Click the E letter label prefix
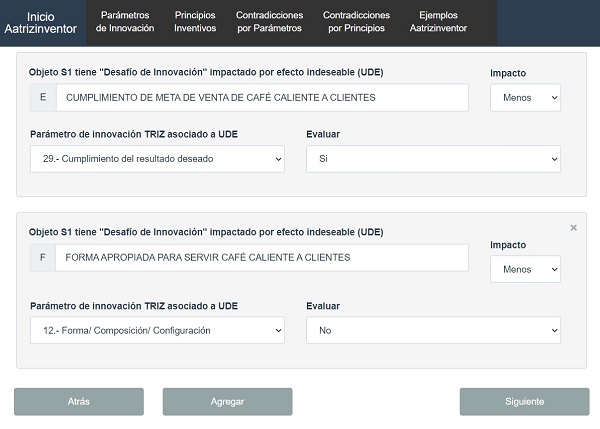 click(43, 98)
